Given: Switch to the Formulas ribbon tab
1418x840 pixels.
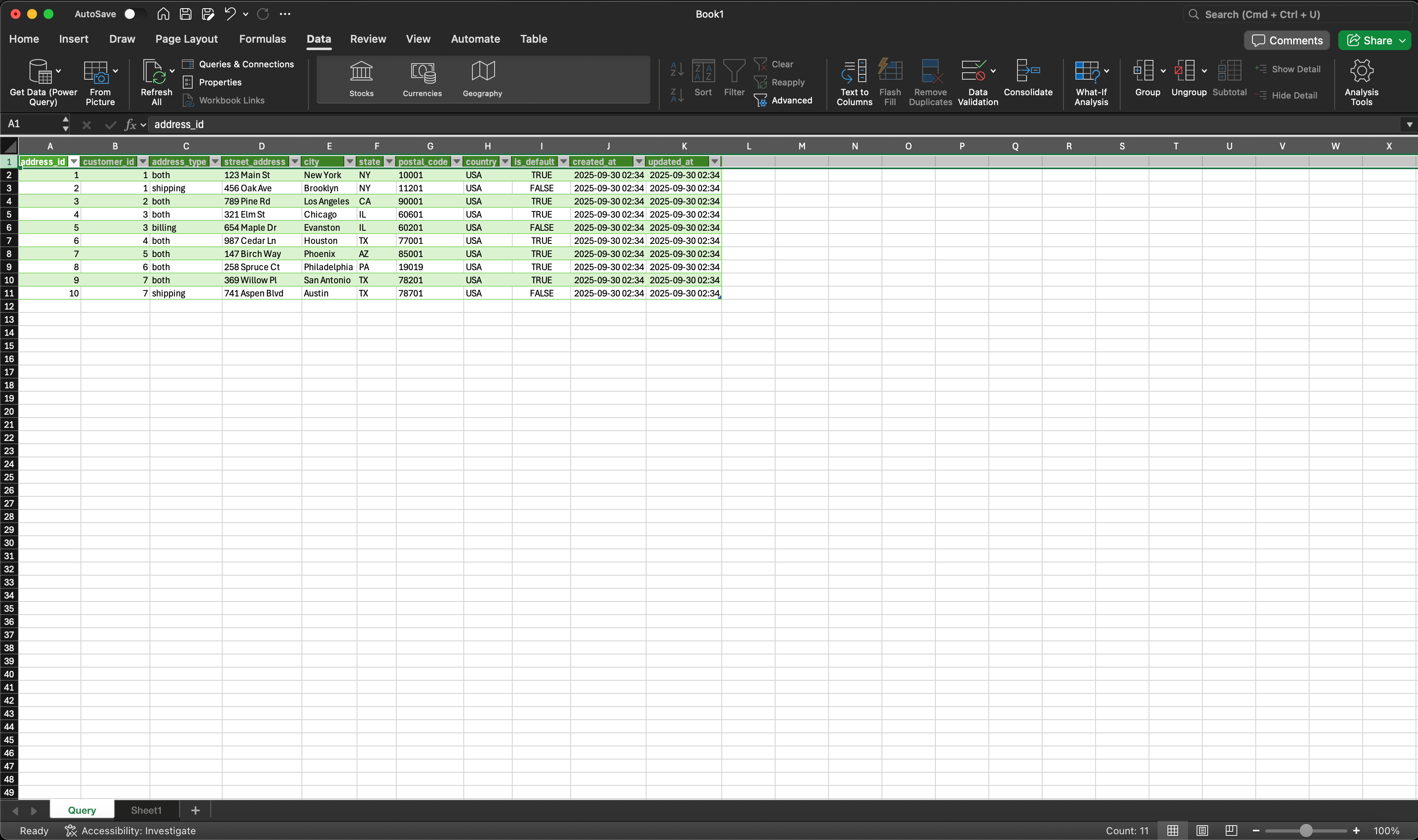Looking at the screenshot, I should 262,39.
